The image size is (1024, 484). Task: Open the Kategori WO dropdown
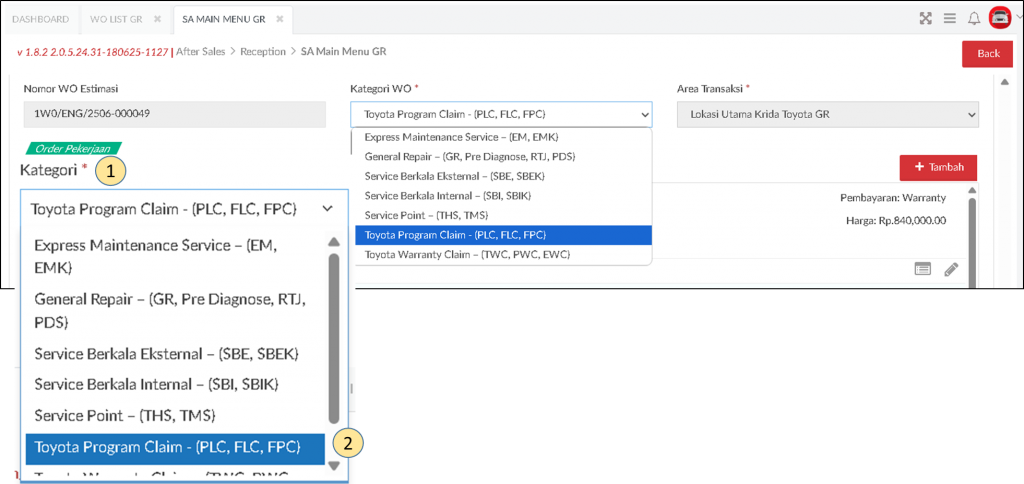(x=501, y=114)
